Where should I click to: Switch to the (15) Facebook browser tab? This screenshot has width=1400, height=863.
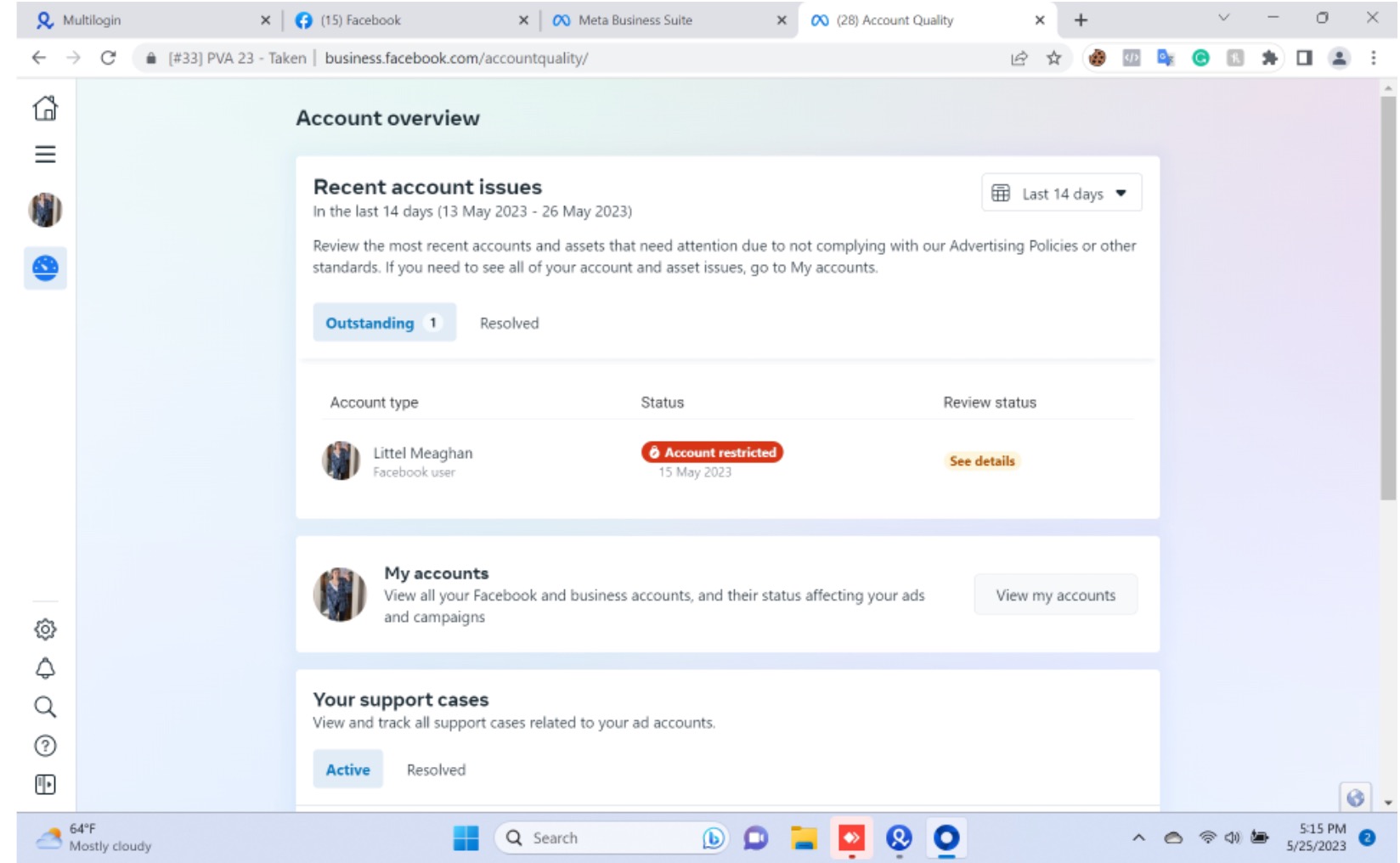pos(408,20)
